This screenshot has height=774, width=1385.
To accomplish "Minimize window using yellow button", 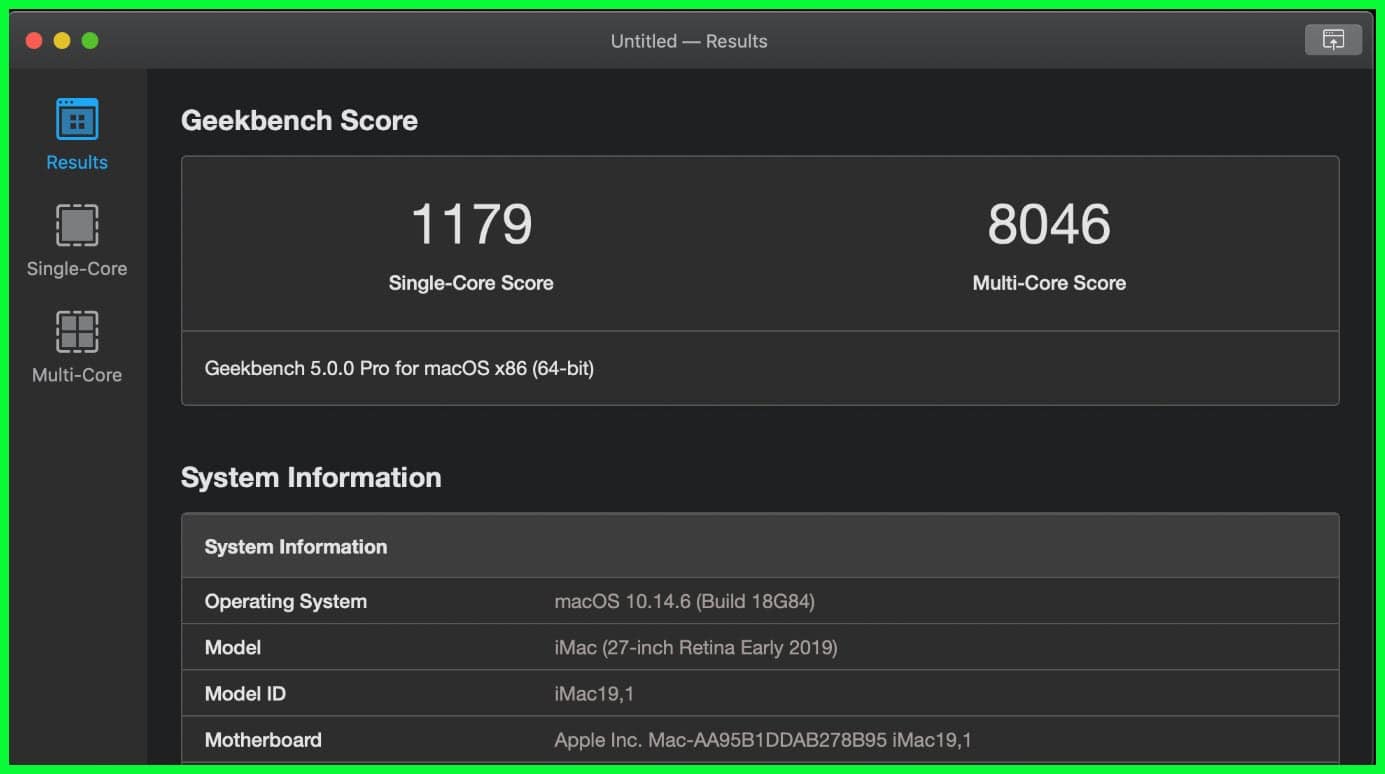I will point(62,41).
